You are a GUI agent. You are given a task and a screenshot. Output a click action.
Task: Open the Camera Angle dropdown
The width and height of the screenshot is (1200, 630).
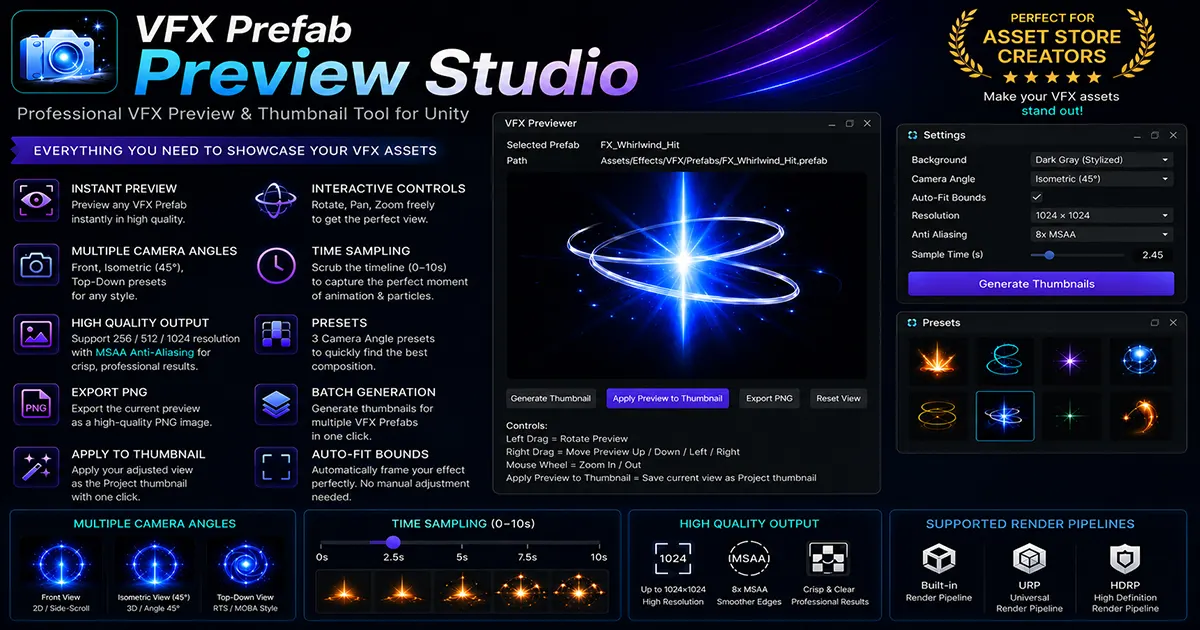[x=1101, y=179]
